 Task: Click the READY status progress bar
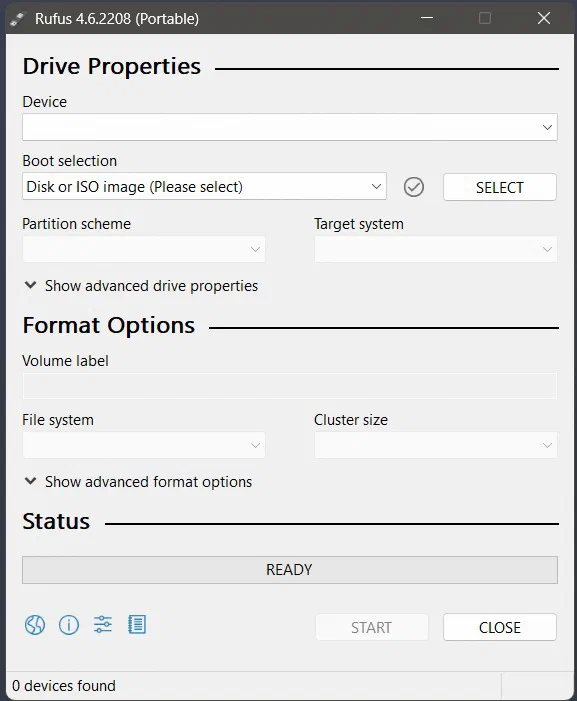[x=290, y=570]
